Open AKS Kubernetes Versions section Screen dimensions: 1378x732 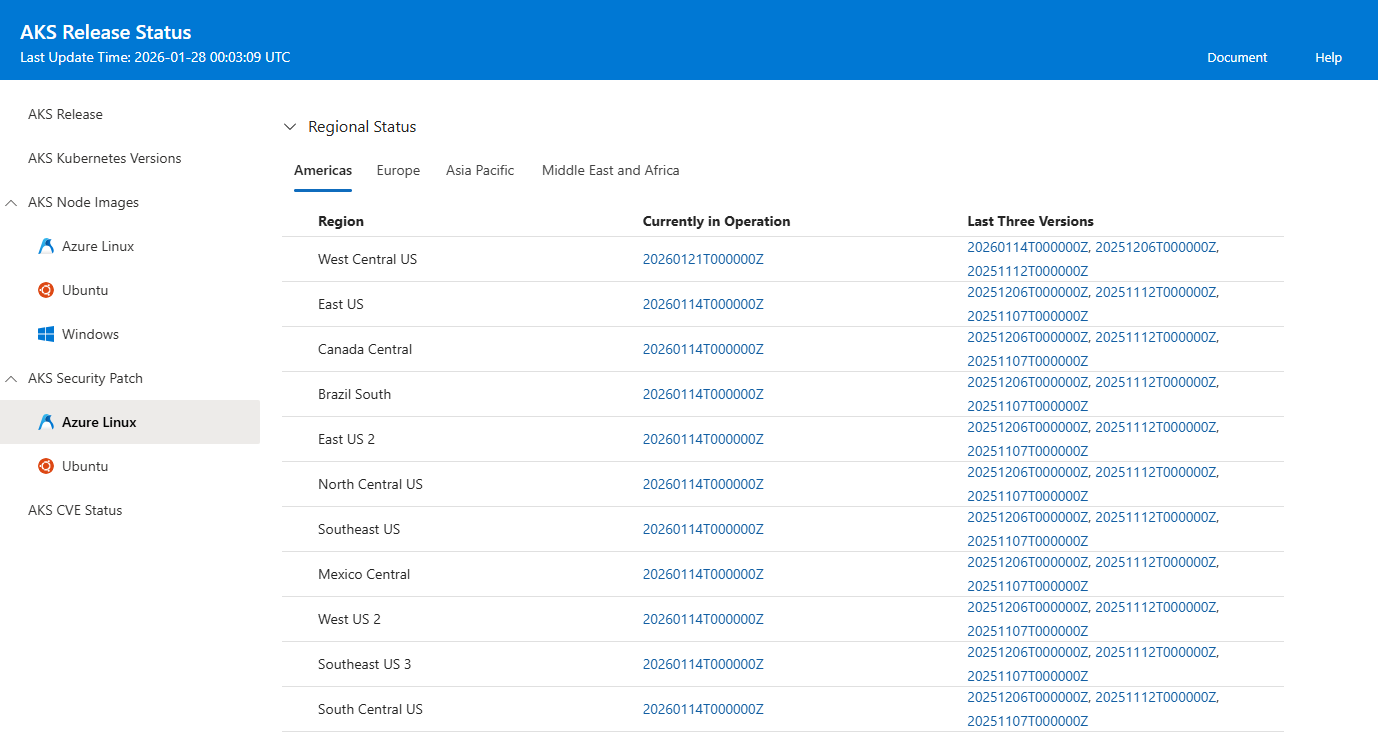click(104, 157)
